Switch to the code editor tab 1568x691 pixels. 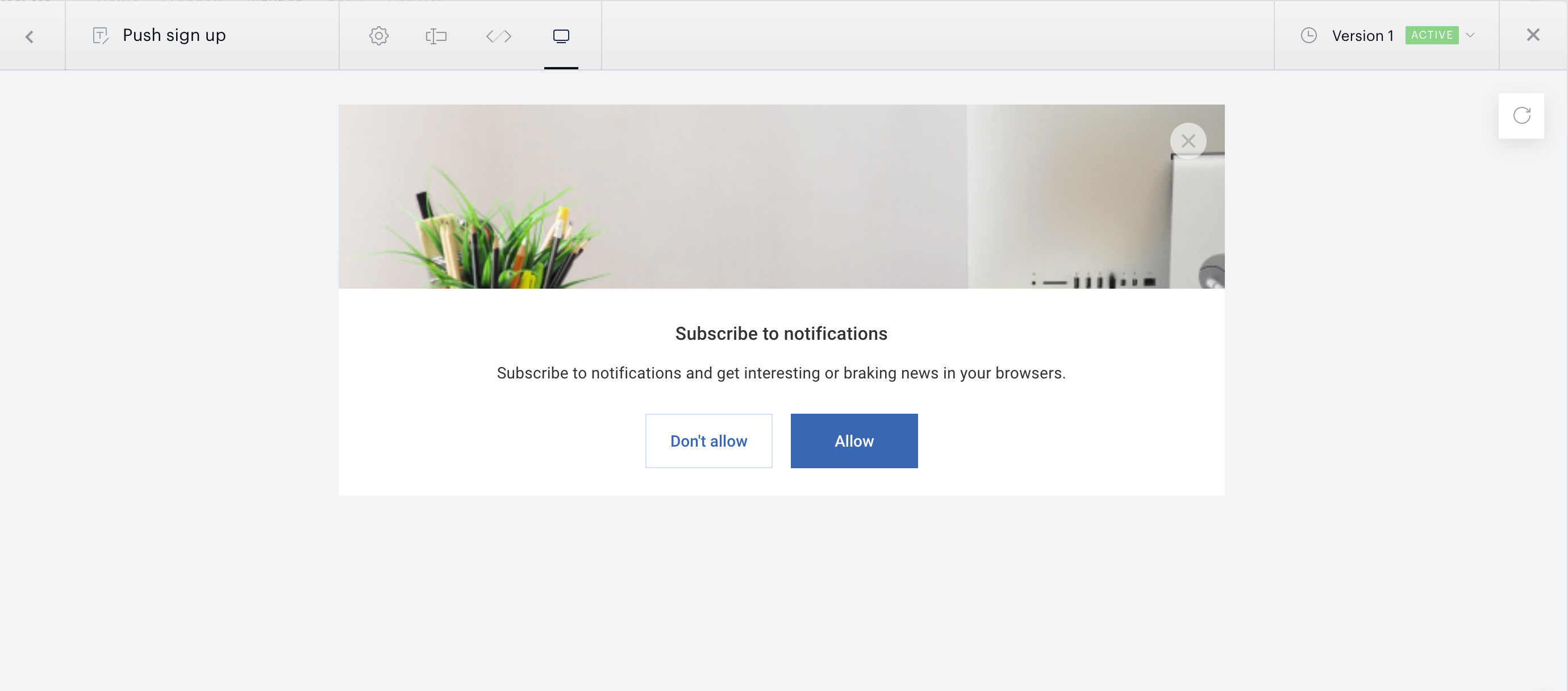[x=499, y=36]
